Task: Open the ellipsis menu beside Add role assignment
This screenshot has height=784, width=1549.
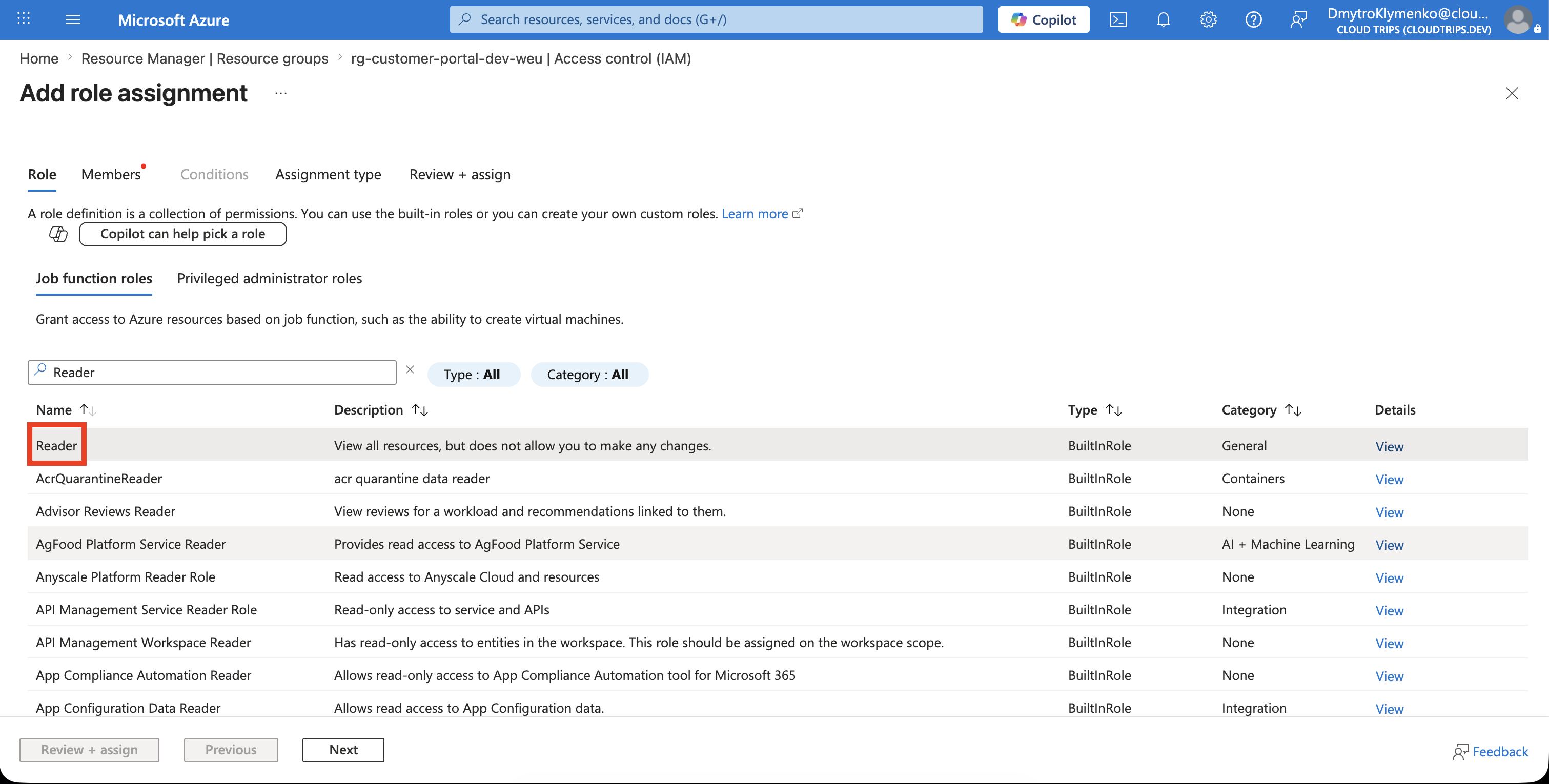Action: [x=281, y=93]
